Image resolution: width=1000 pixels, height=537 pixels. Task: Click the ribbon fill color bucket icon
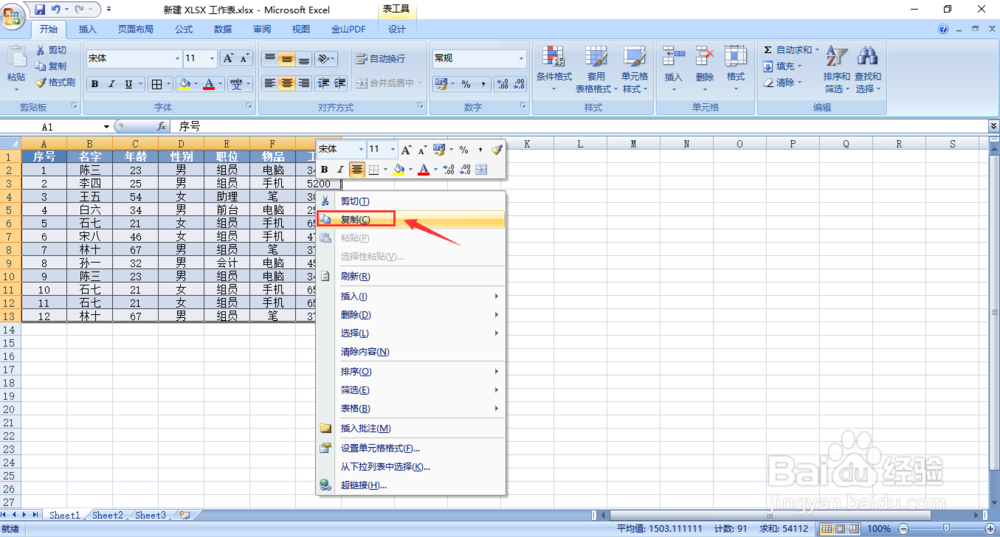[x=184, y=84]
